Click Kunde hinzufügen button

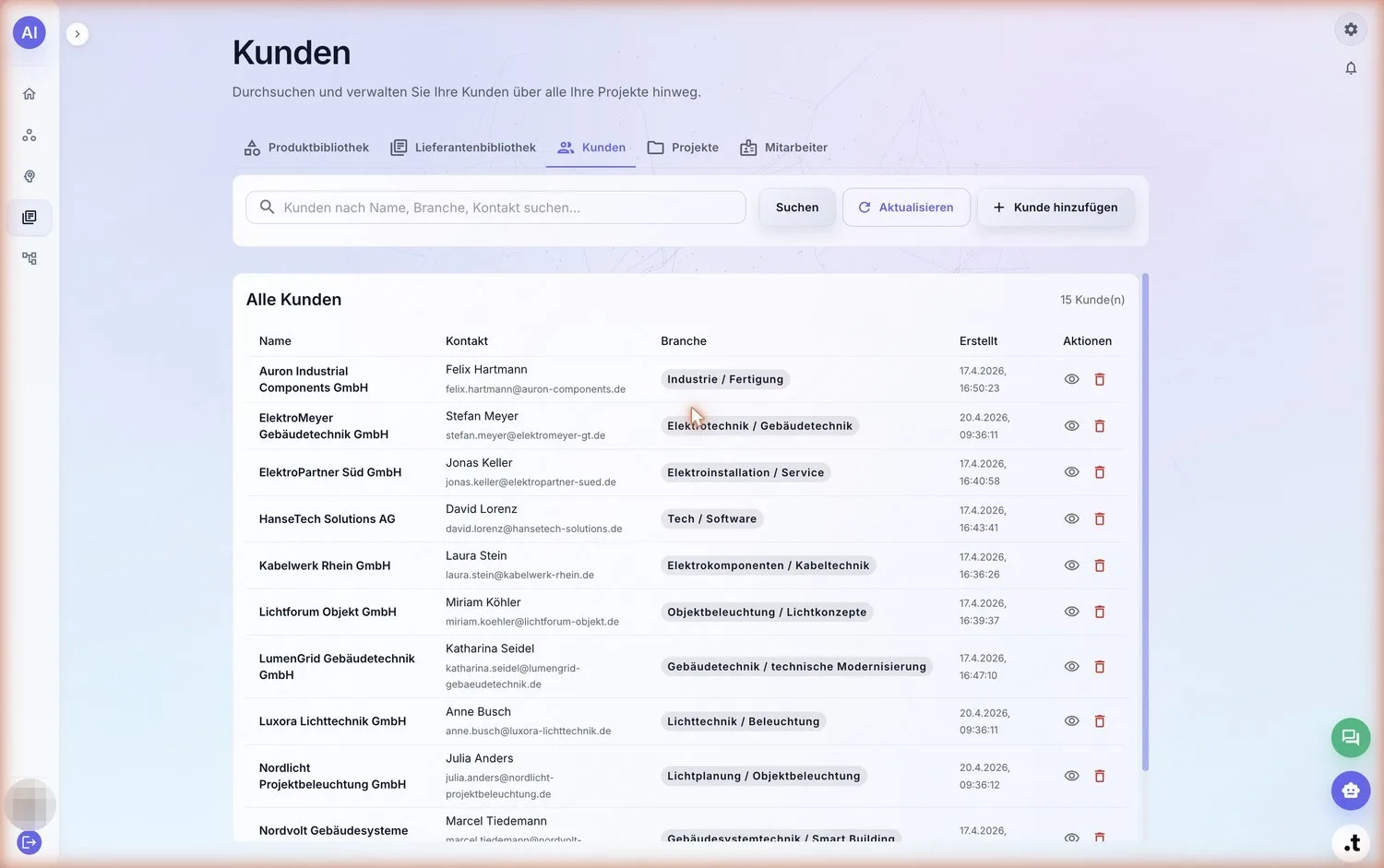pos(1056,208)
